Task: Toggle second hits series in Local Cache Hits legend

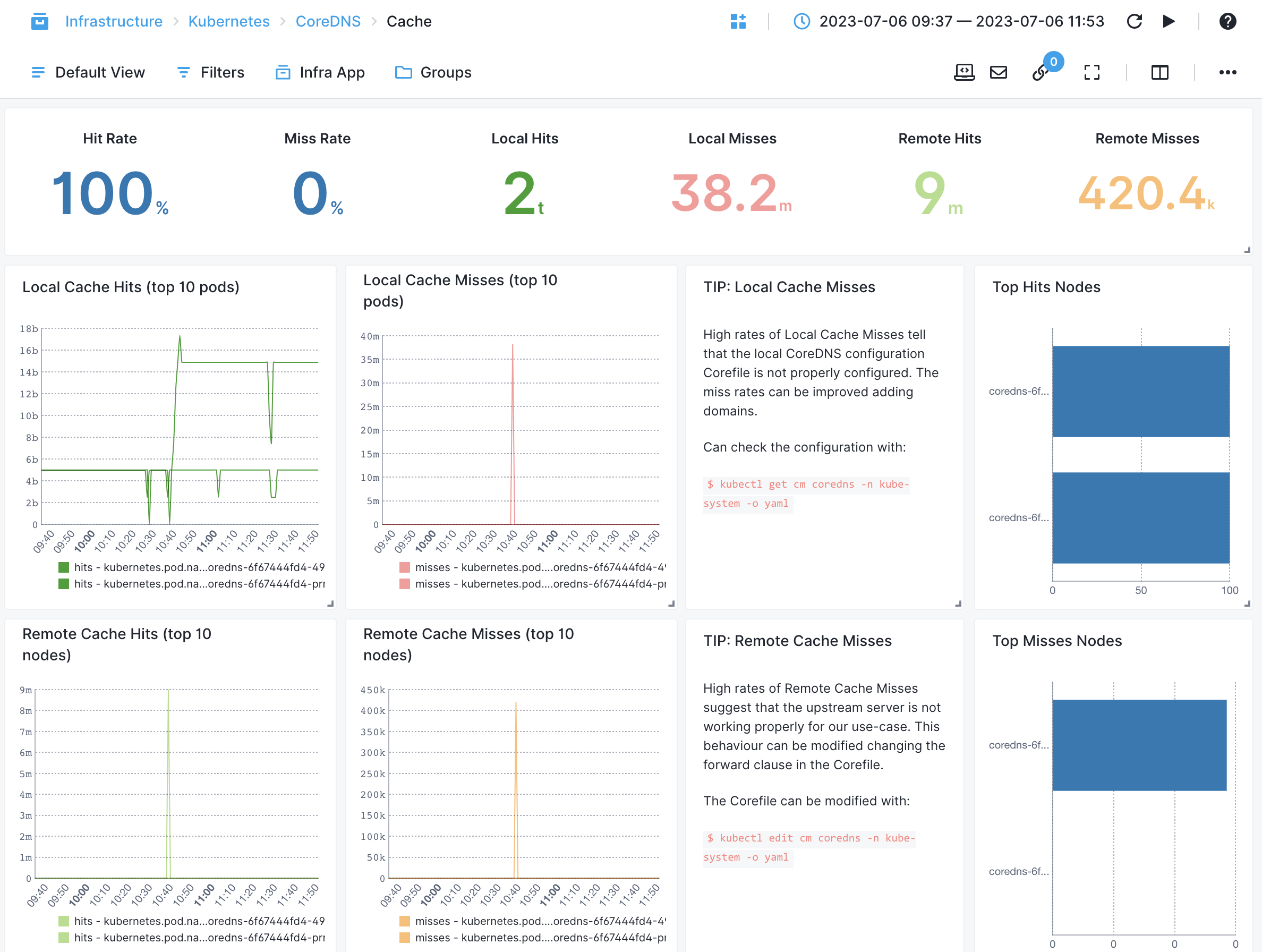Action: click(x=192, y=584)
